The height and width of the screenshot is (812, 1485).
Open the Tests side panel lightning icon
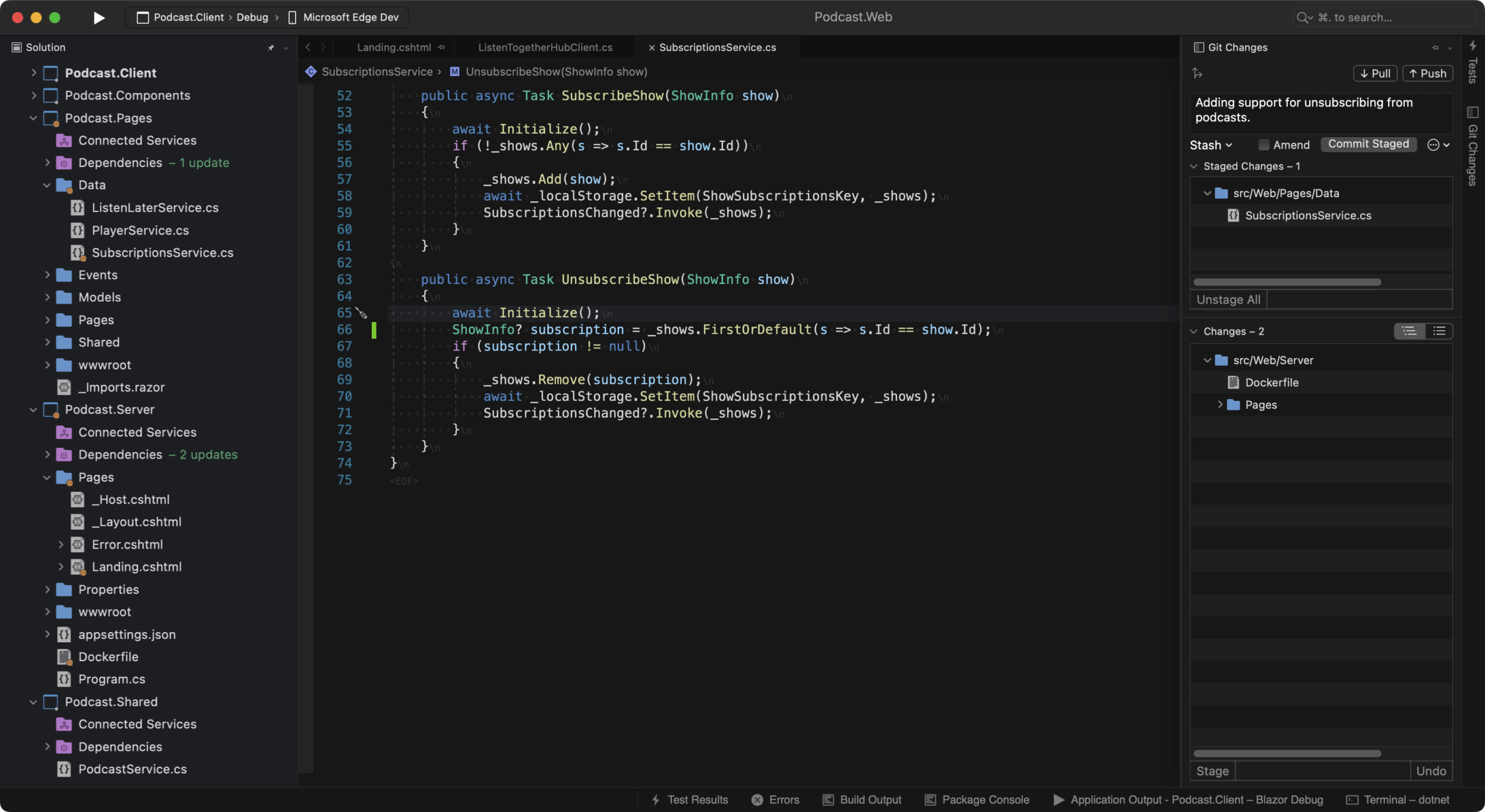click(x=1473, y=46)
